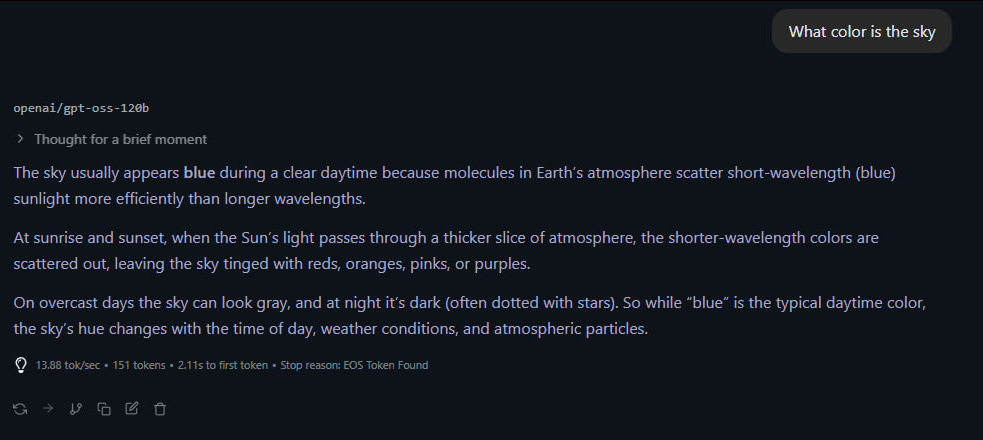Click the 13.88 tok/sec stat
This screenshot has height=440, width=983.
click(x=68, y=365)
